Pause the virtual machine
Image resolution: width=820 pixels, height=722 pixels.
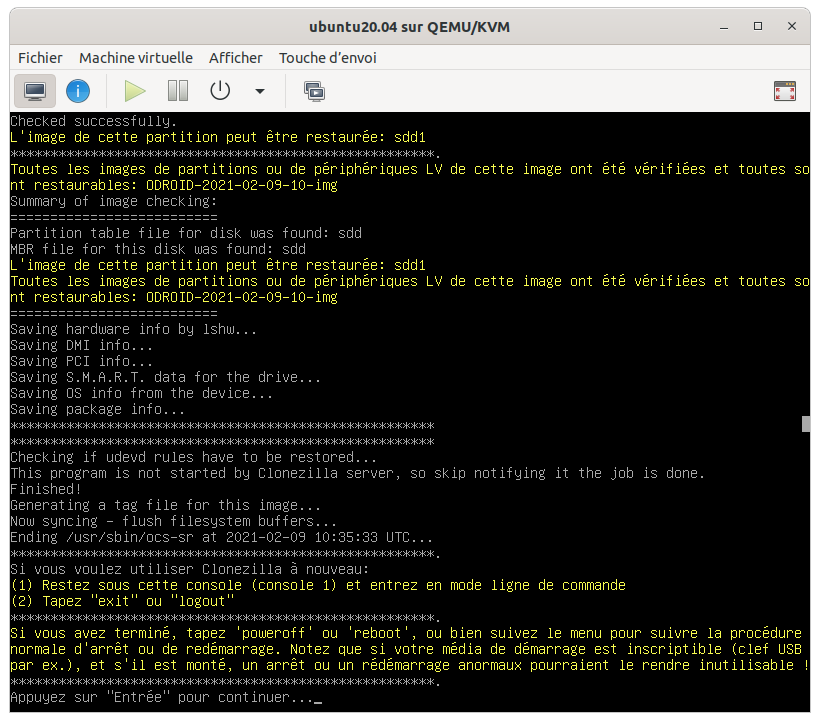(x=178, y=91)
